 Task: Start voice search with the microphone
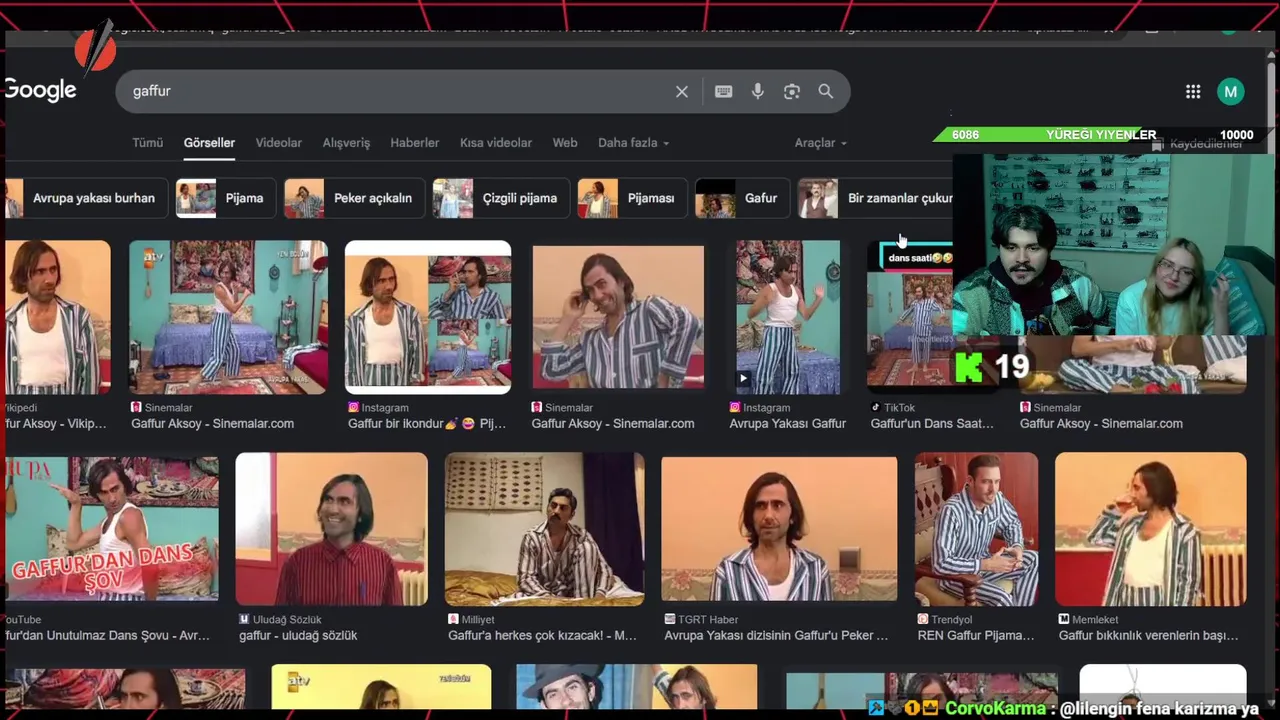click(758, 92)
